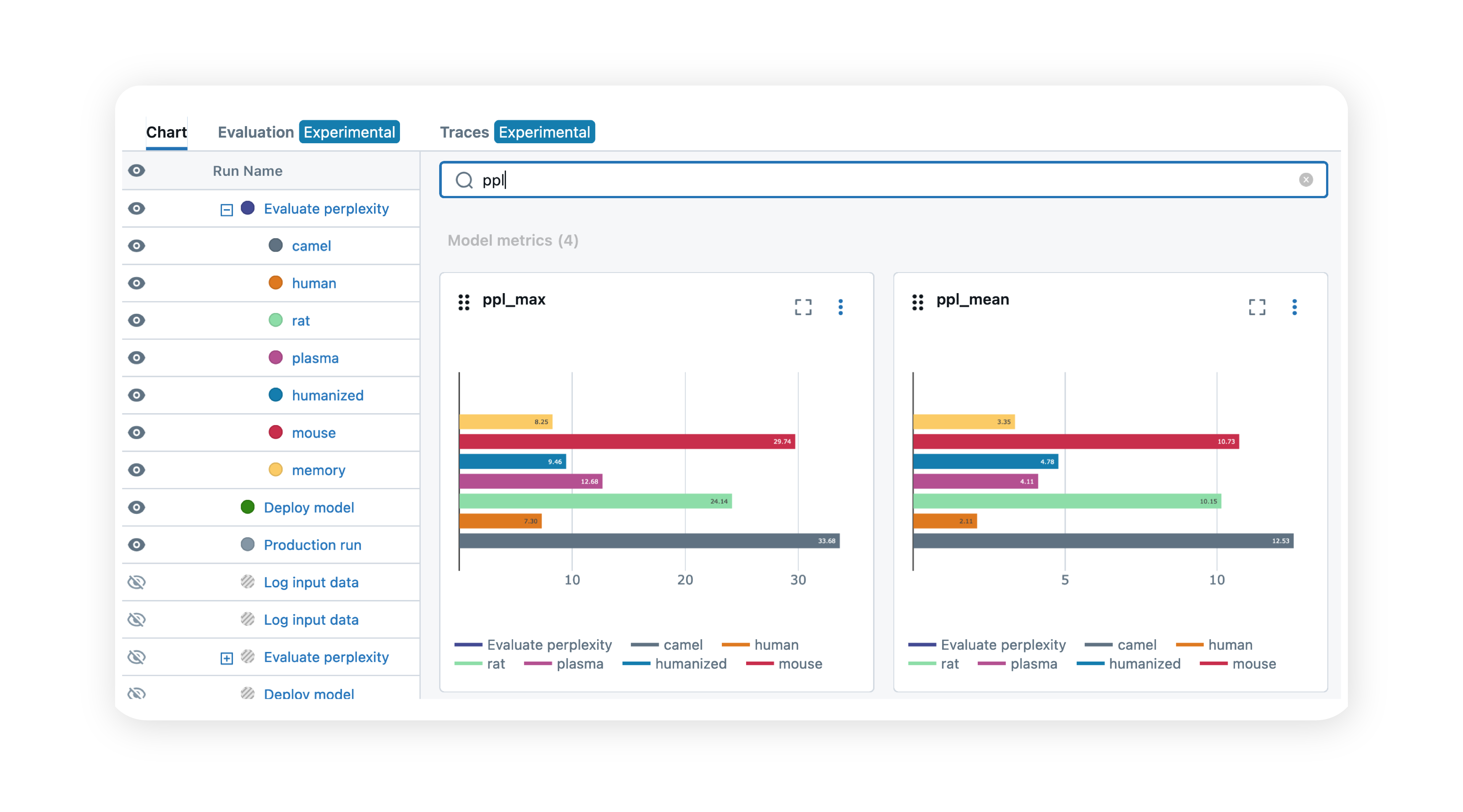This screenshot has height=812, width=1463.
Task: Hide the humanized run
Action: click(136, 395)
